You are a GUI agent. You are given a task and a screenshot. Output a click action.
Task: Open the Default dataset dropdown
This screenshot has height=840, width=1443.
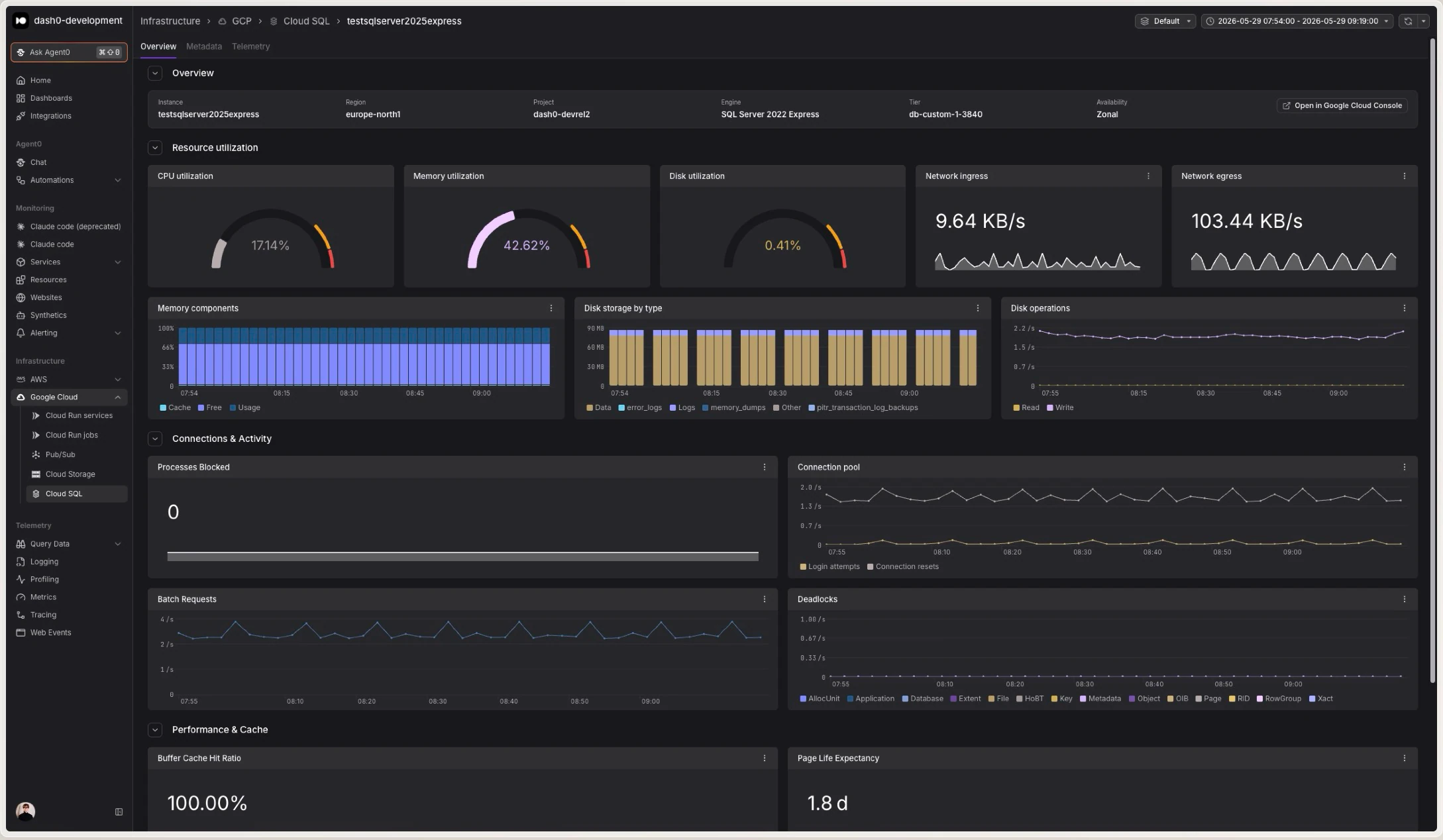pos(1165,21)
